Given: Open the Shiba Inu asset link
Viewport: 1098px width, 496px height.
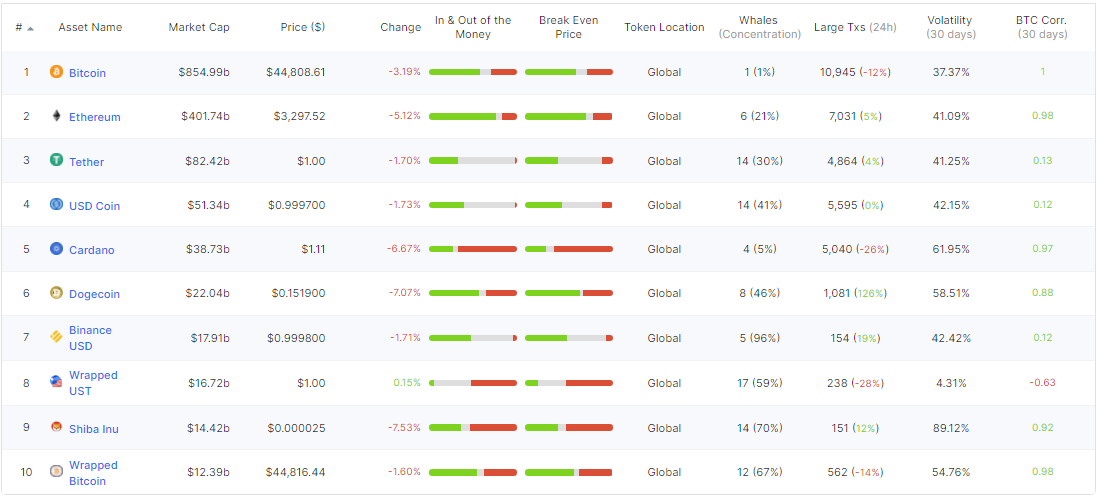Looking at the screenshot, I should click(94, 429).
